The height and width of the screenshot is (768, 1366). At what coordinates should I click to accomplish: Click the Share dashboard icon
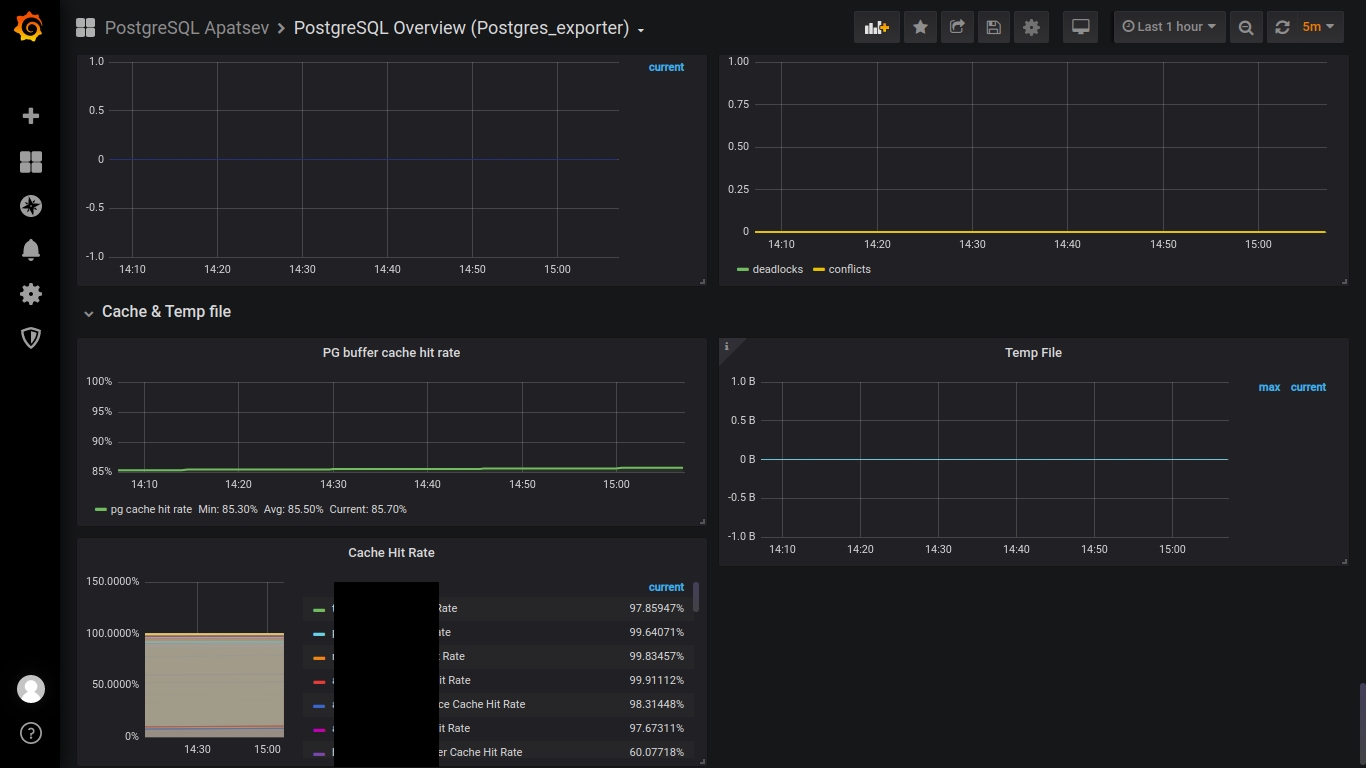pos(957,27)
